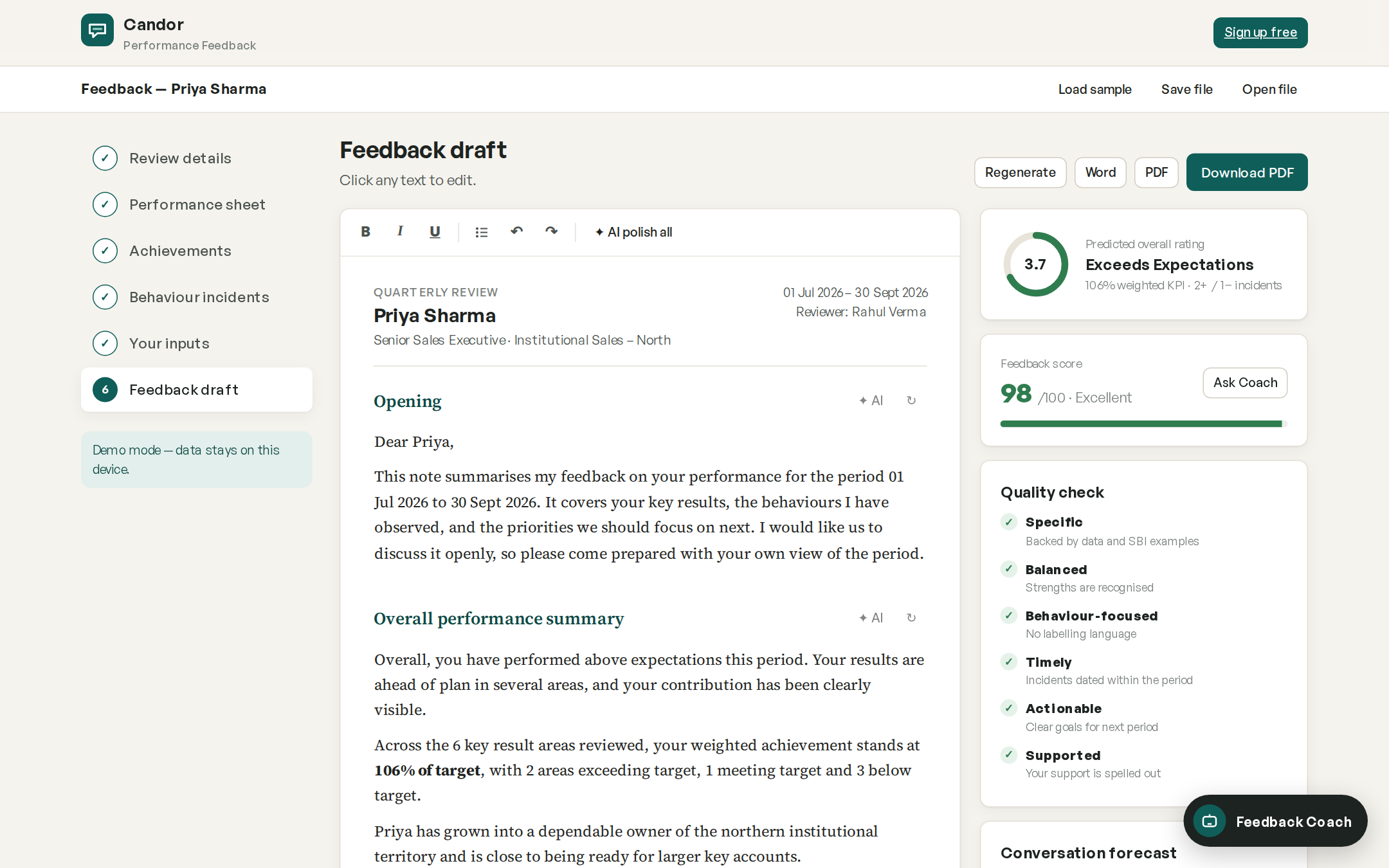The image size is (1389, 868).
Task: Click Open file
Action: coord(1269,89)
